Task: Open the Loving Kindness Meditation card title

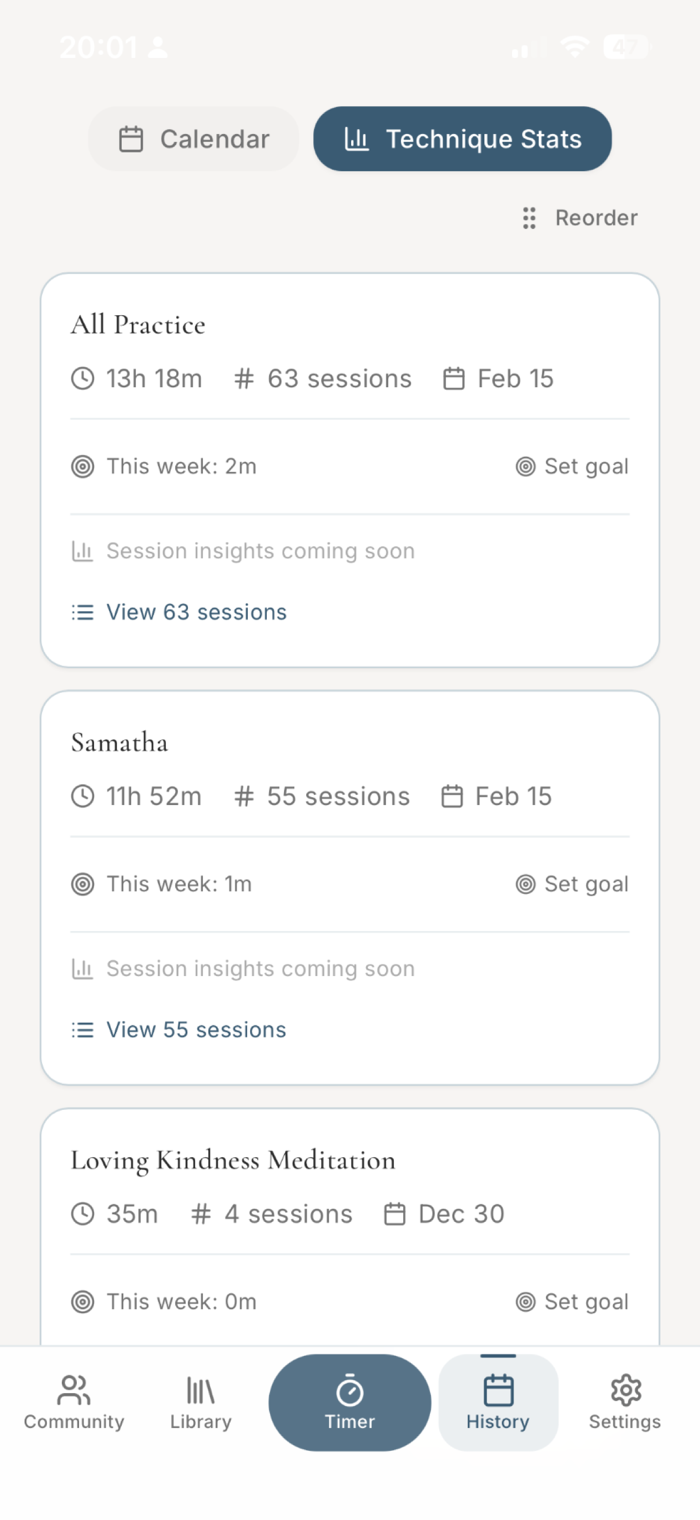Action: (233, 1160)
